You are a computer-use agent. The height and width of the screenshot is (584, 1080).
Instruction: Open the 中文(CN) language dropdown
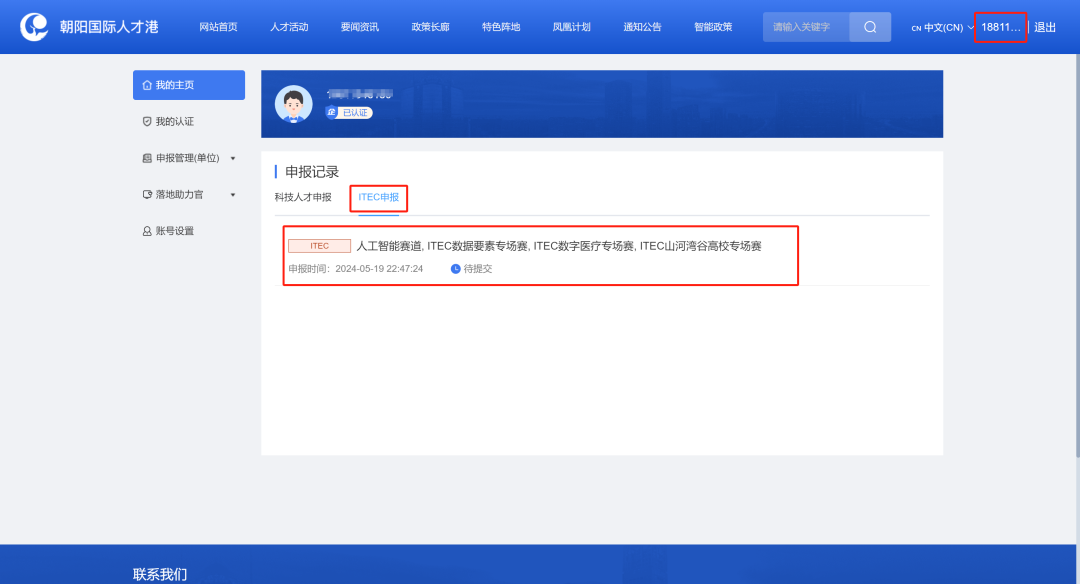[942, 28]
